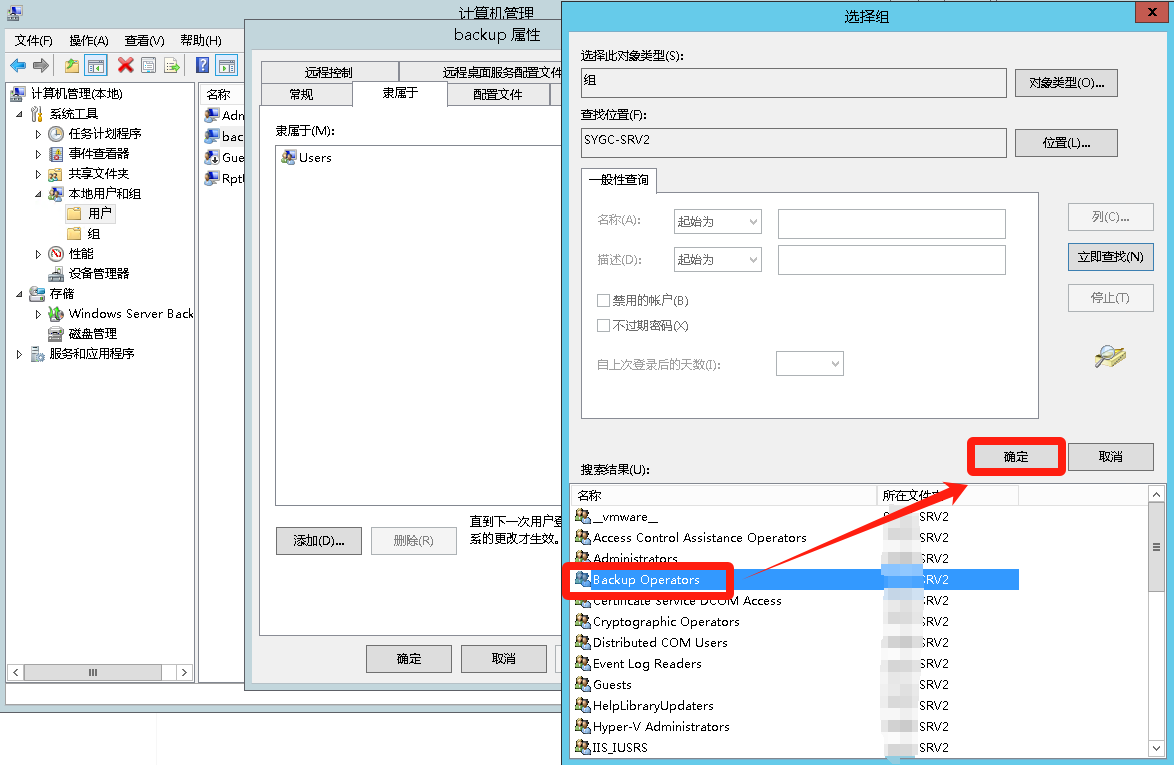Click the 添加(D)... button

click(x=319, y=541)
